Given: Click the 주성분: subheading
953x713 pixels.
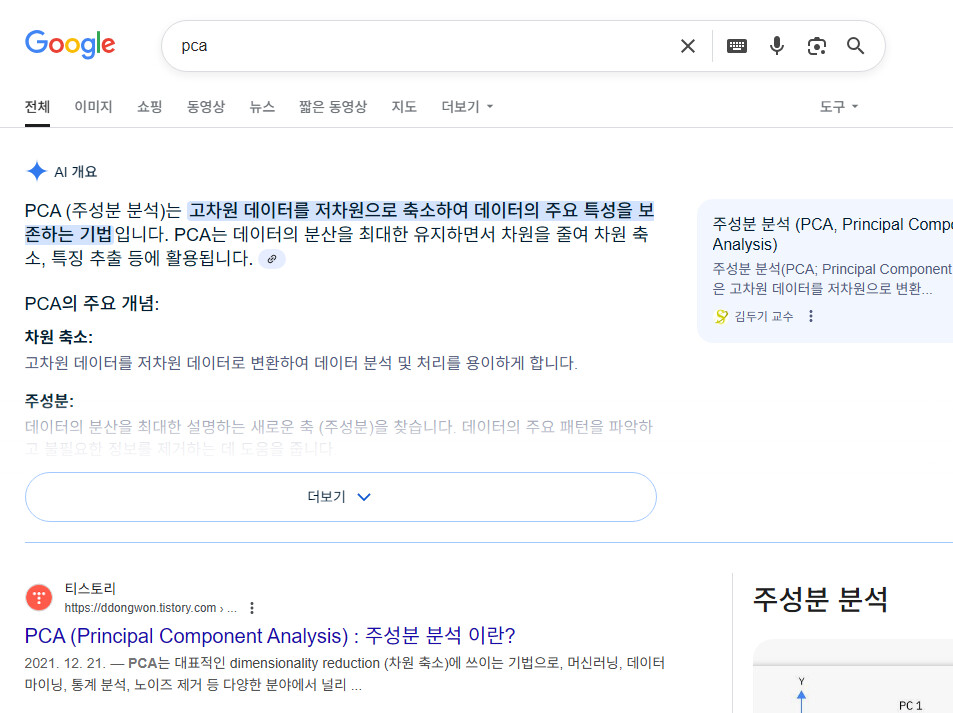Looking at the screenshot, I should click(49, 401).
